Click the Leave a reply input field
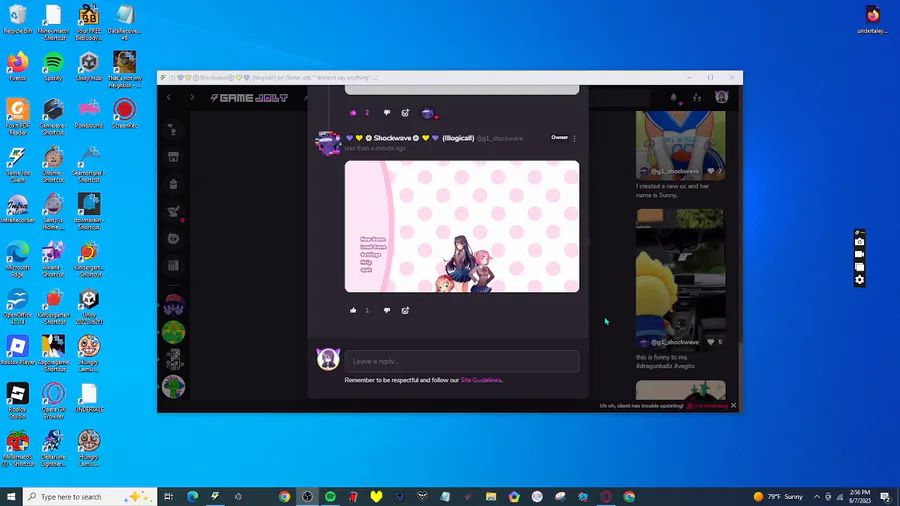Screen dimensions: 900x506 pos(462,361)
